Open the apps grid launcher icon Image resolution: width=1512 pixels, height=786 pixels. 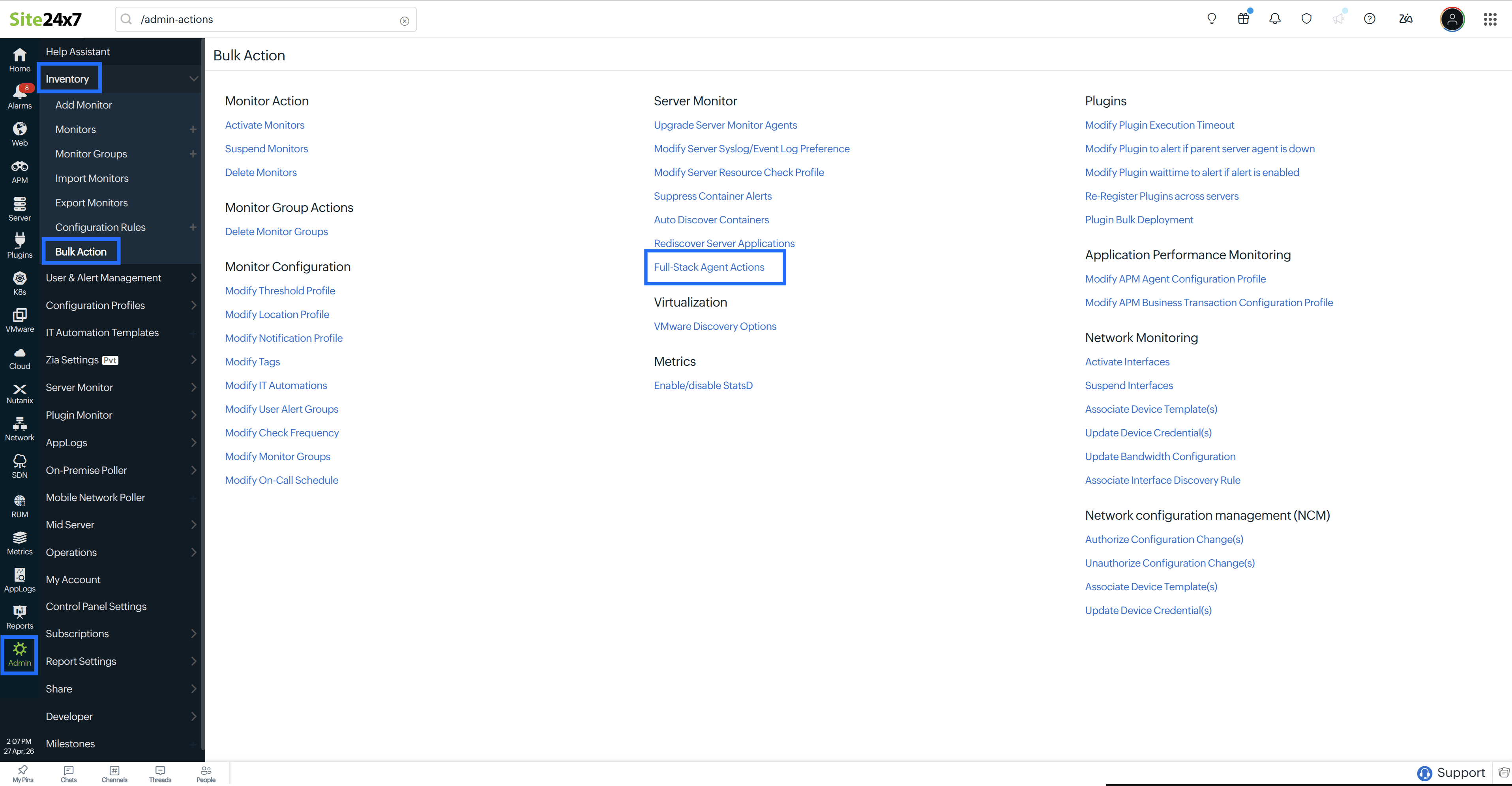1490,19
